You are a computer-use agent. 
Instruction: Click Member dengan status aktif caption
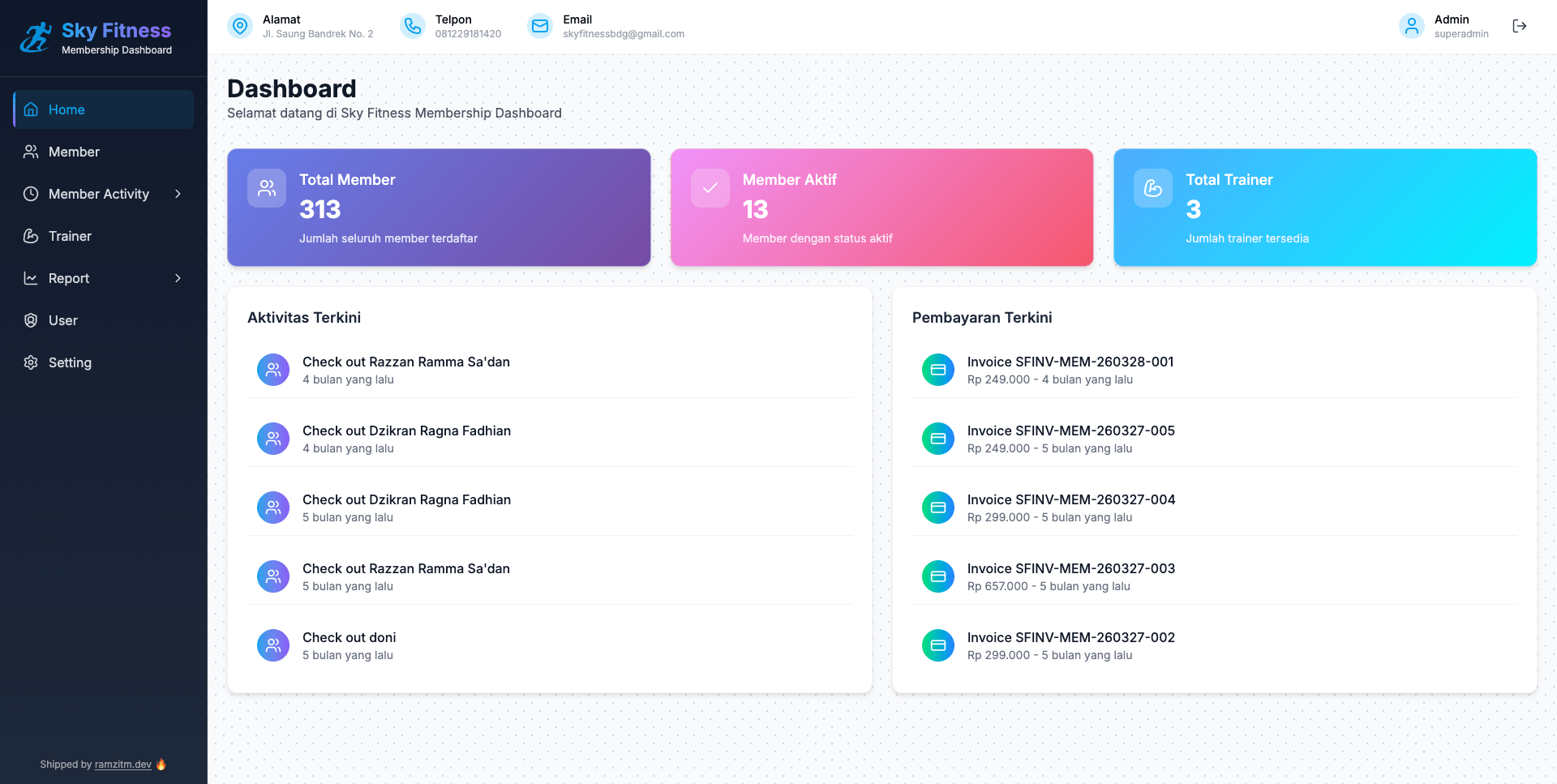[817, 238]
